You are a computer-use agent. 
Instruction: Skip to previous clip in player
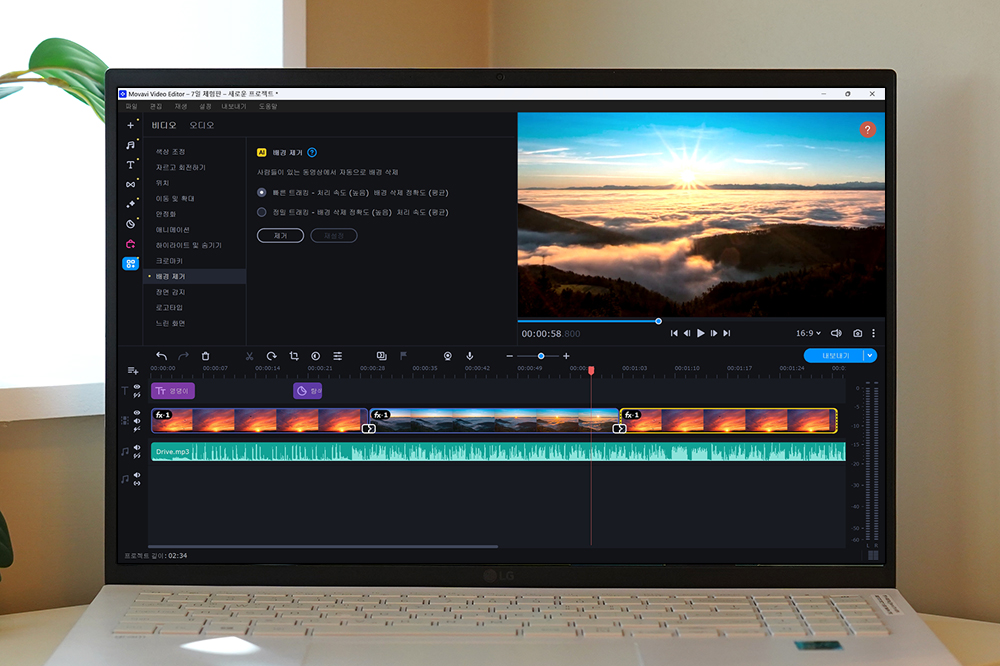pos(674,333)
